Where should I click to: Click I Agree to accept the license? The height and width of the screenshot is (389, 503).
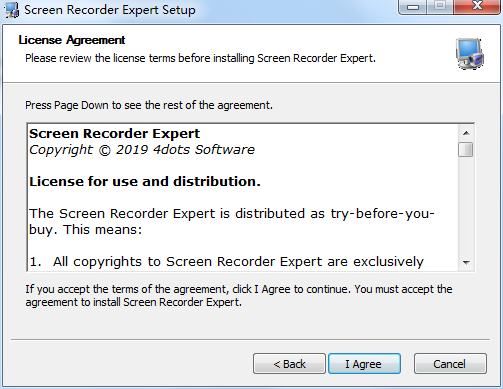click(364, 364)
